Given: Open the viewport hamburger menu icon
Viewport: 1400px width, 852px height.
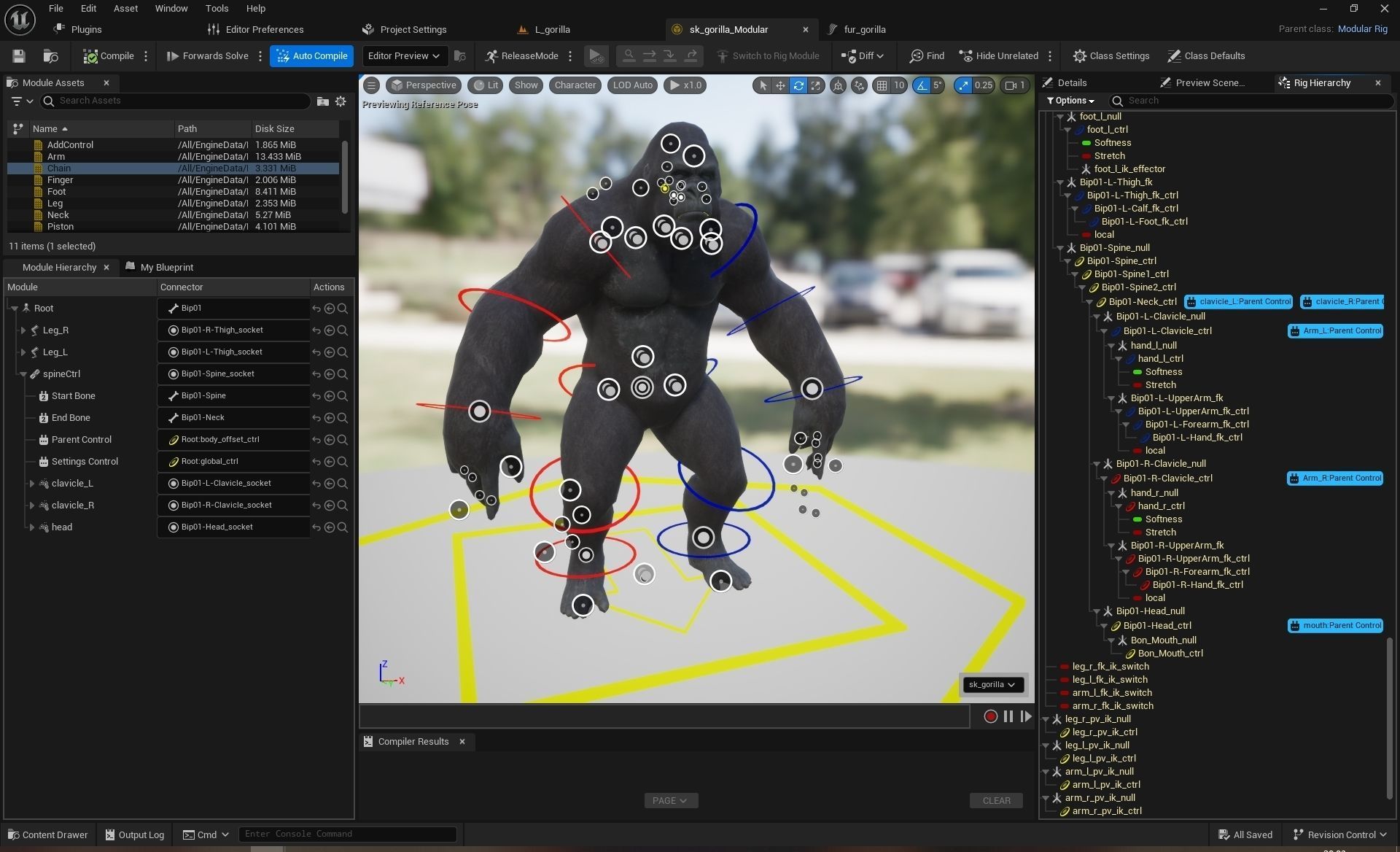Looking at the screenshot, I should pyautogui.click(x=371, y=85).
